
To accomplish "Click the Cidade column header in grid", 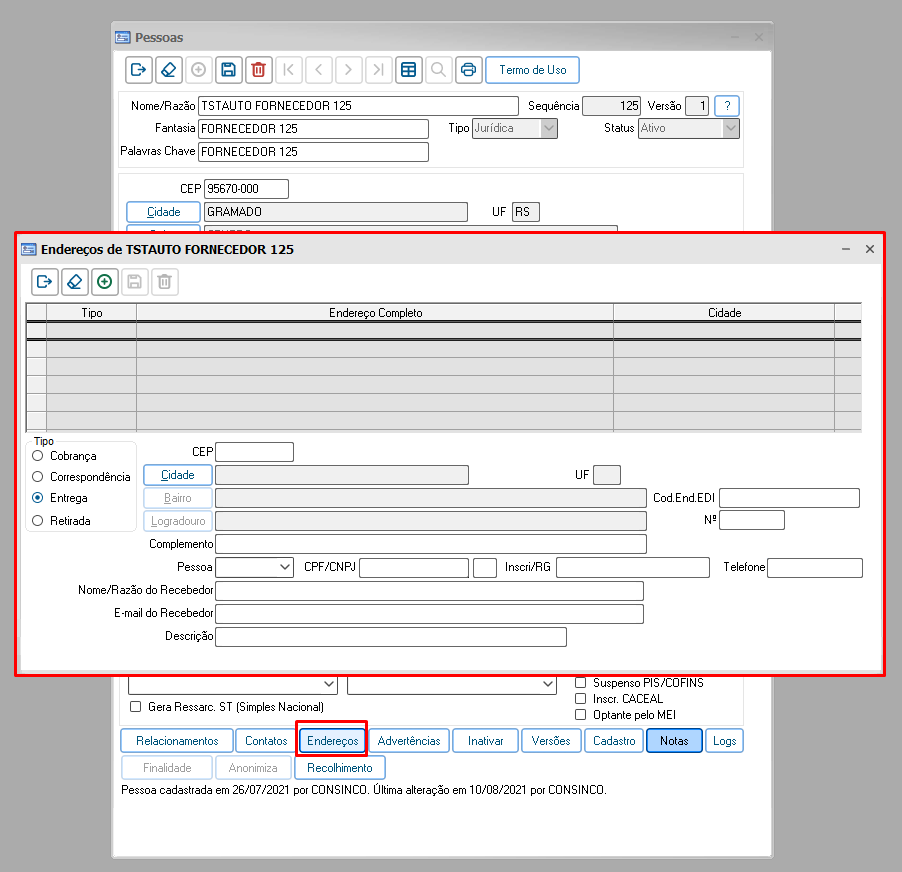I will 724,313.
